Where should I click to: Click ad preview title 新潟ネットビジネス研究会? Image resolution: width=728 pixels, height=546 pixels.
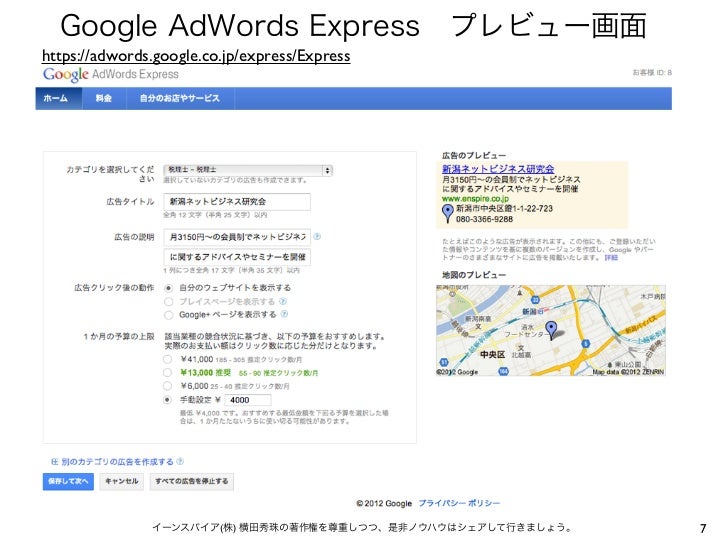coord(498,169)
